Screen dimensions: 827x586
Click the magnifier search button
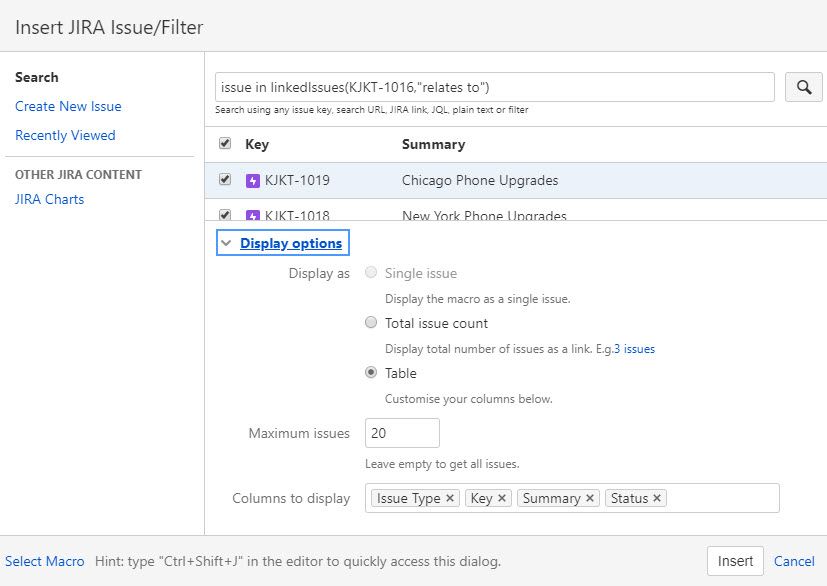(803, 87)
